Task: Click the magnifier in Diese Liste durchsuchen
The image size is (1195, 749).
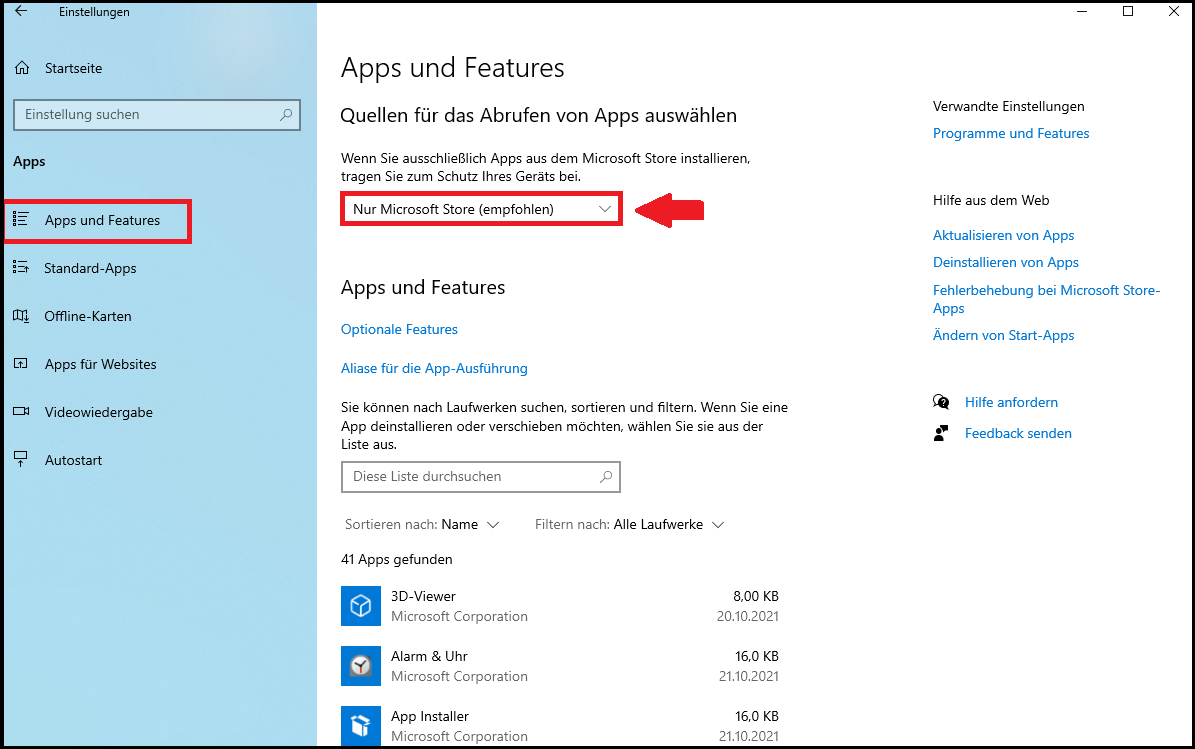Action: coord(606,476)
